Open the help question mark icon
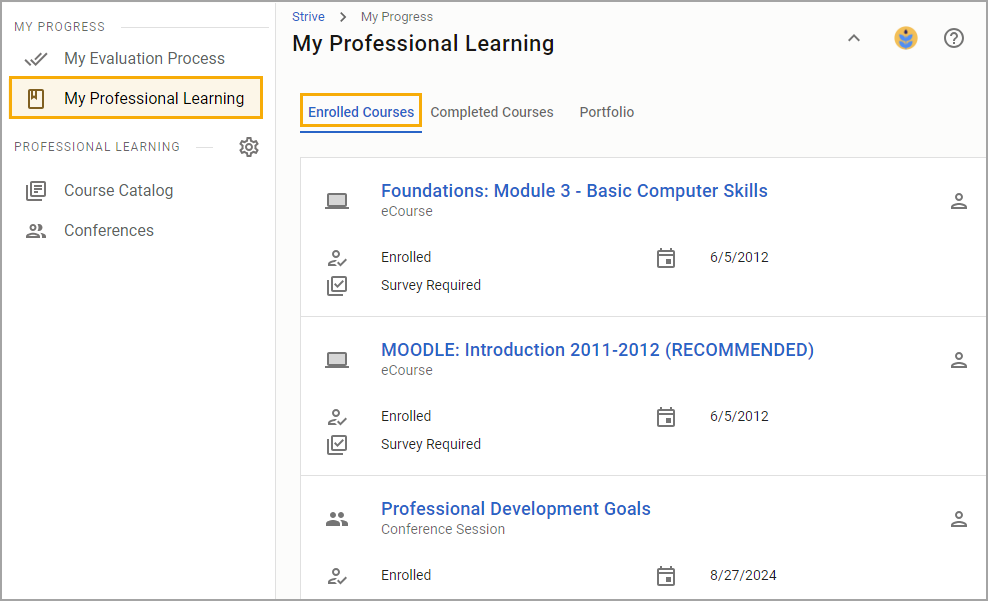 click(x=953, y=38)
